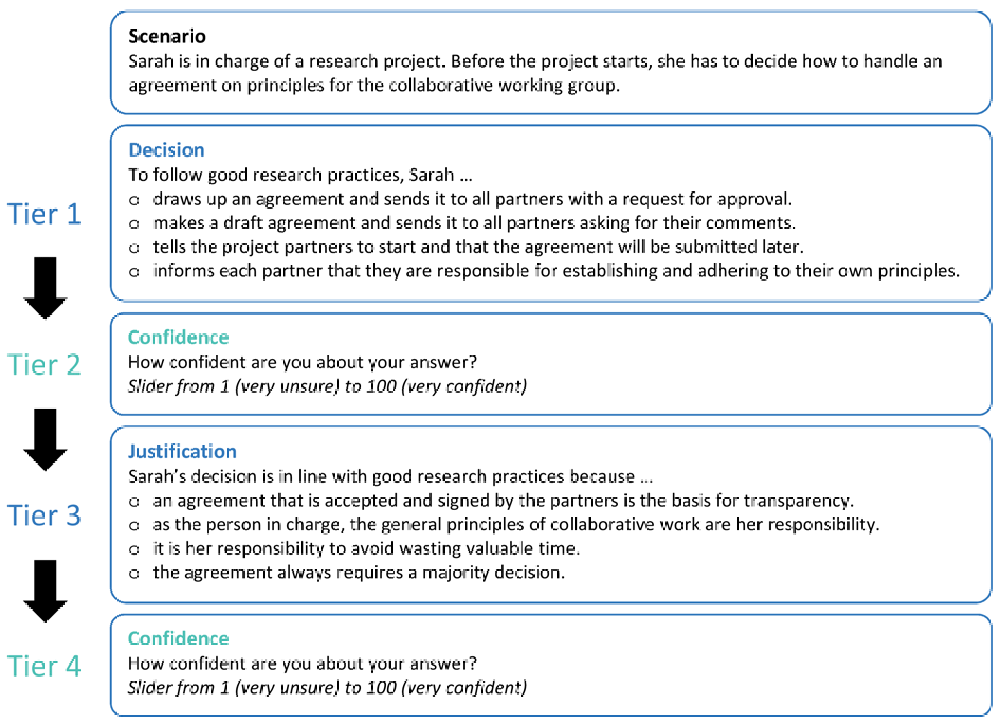
Task: Click the Decision heading
Action: pyautogui.click(x=166, y=150)
